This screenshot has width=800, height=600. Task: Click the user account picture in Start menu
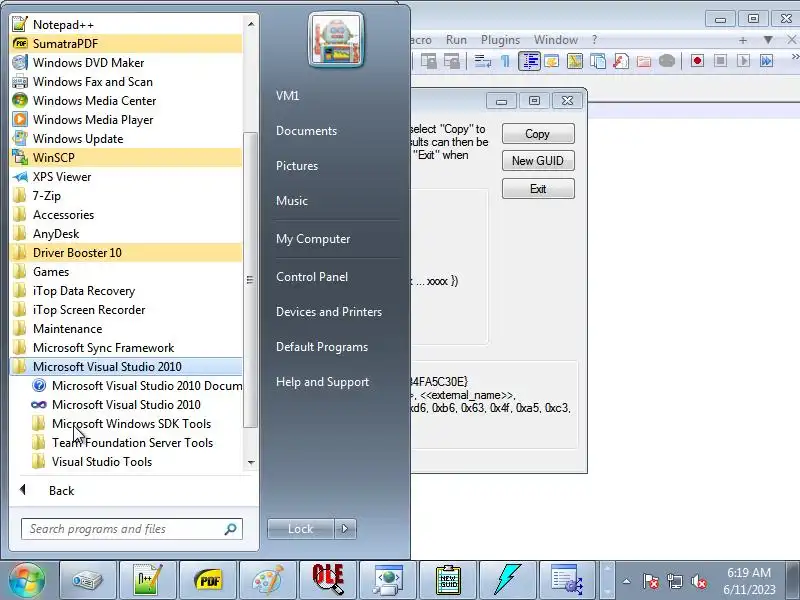[336, 41]
